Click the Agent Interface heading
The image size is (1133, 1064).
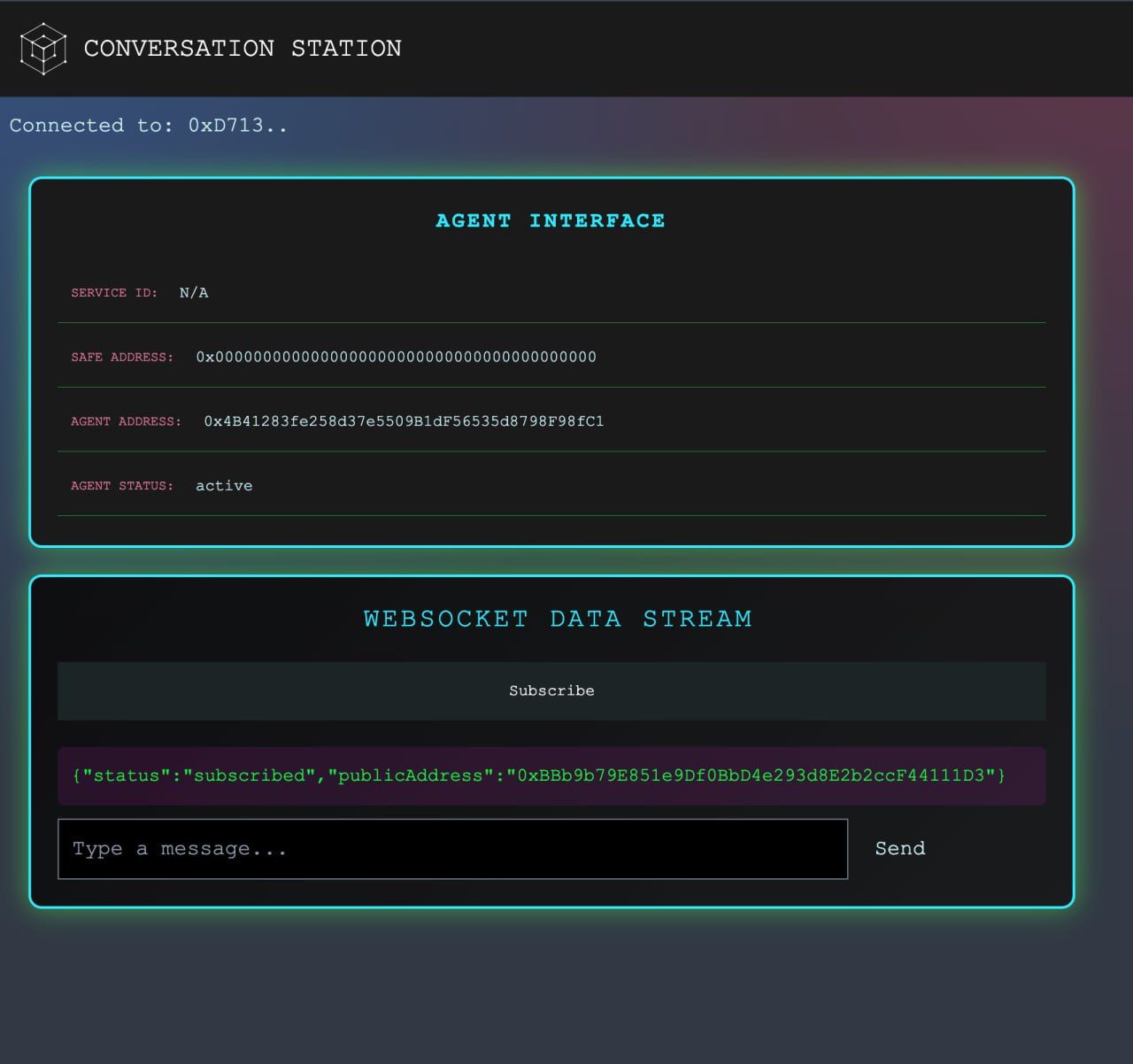(x=551, y=220)
